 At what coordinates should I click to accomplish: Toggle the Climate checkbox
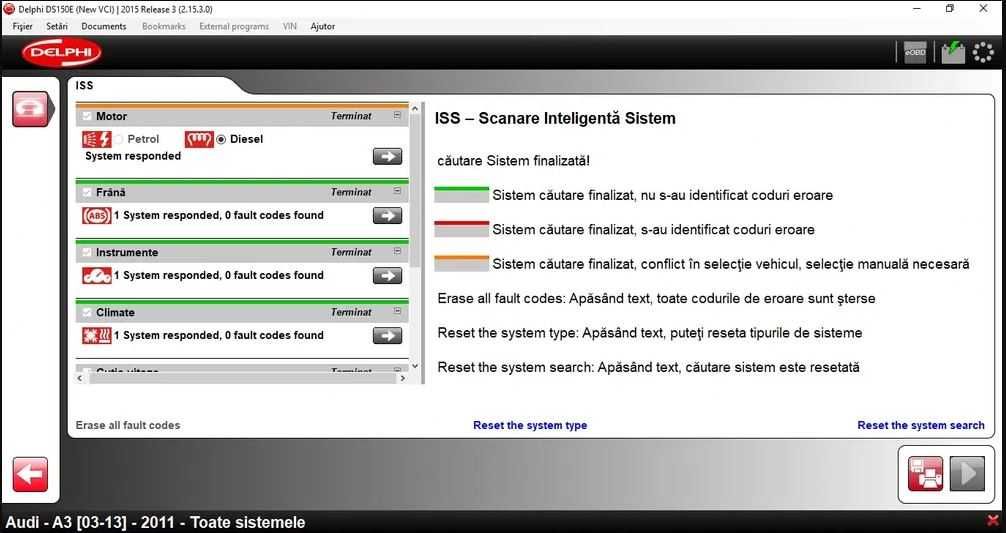click(87, 313)
